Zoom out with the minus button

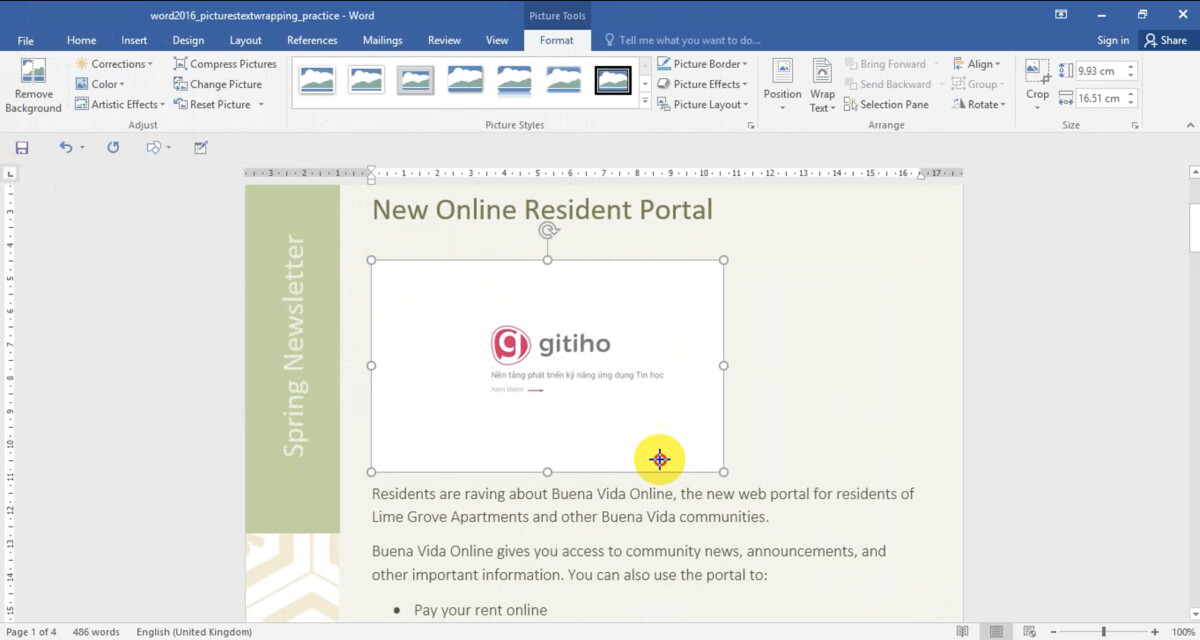[x=1053, y=632]
